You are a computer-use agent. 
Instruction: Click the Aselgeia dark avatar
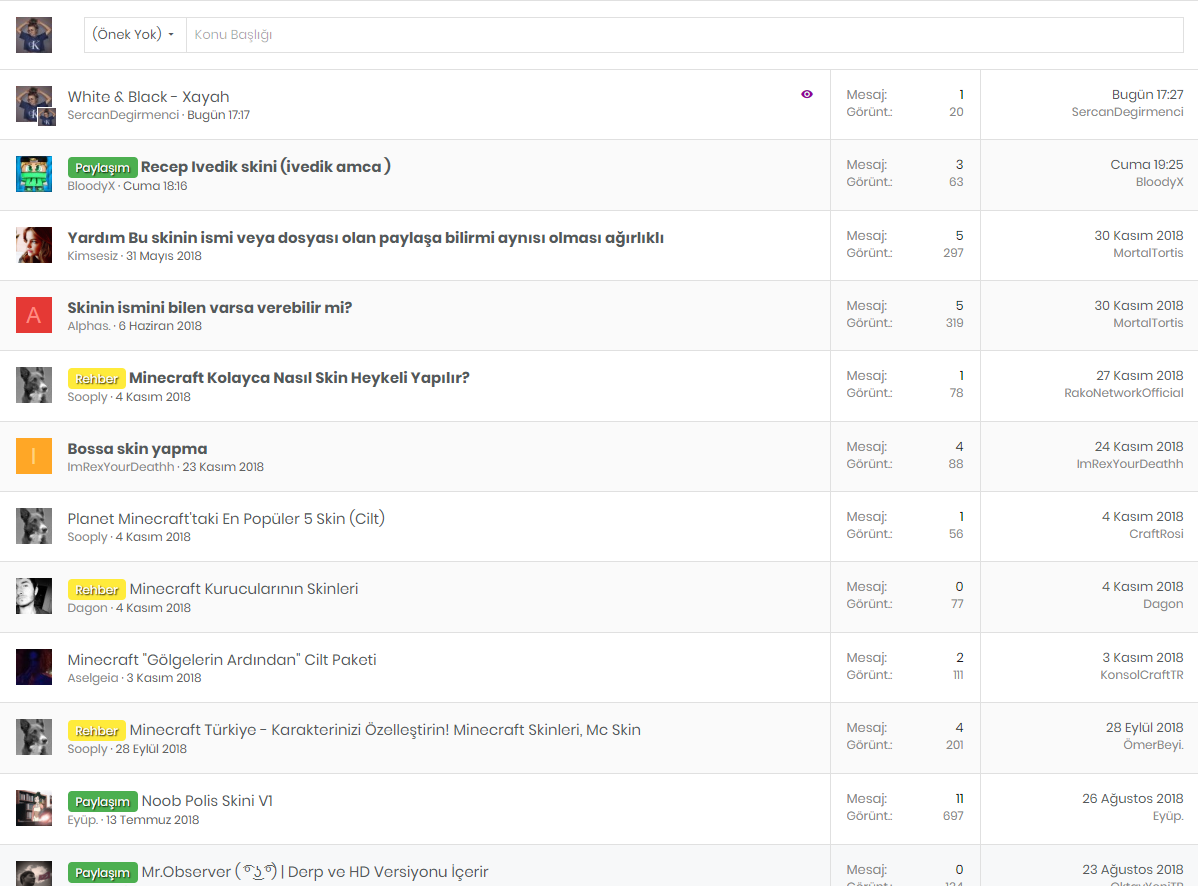pos(34,668)
